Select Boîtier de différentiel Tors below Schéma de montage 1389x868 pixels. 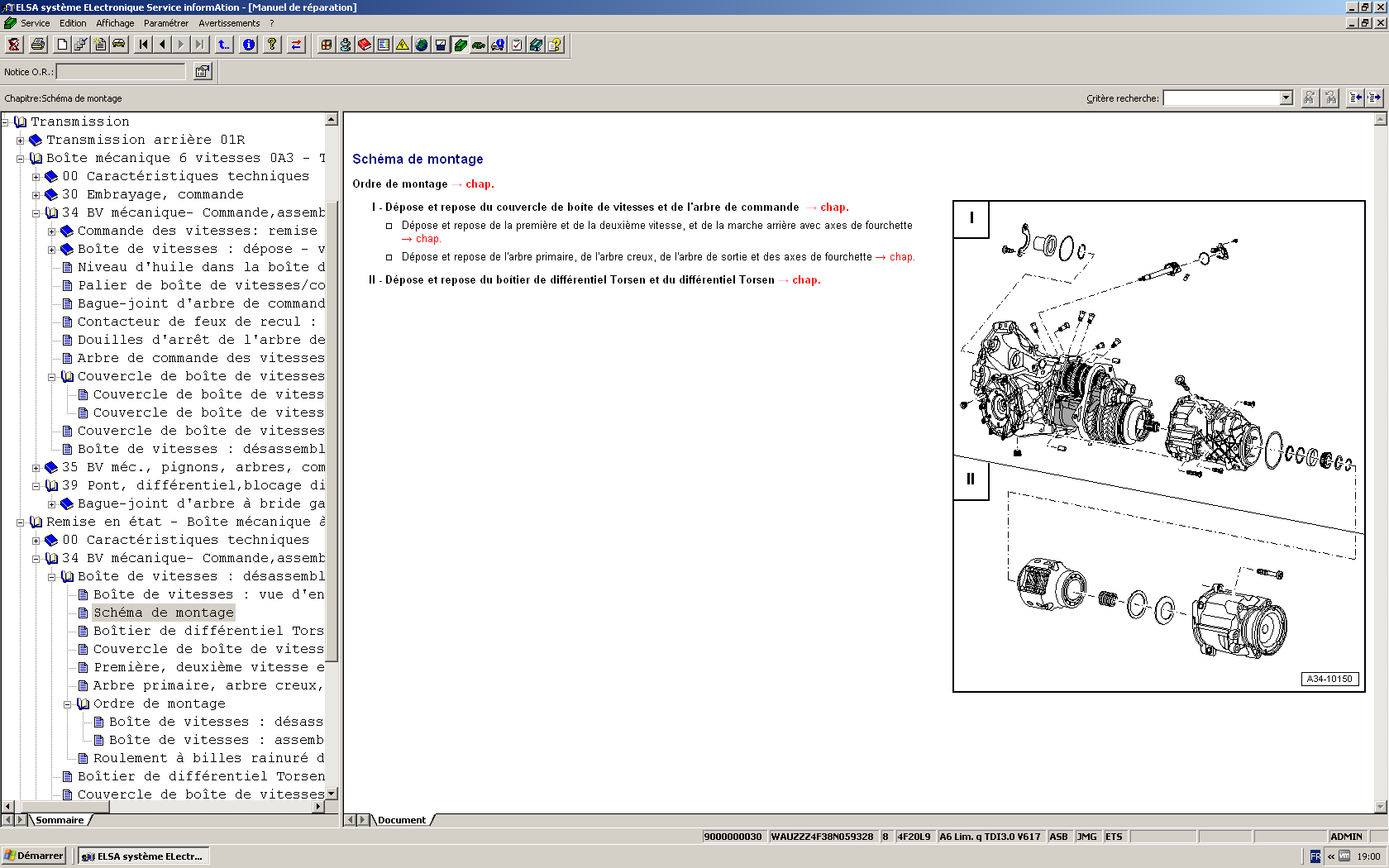click(208, 631)
